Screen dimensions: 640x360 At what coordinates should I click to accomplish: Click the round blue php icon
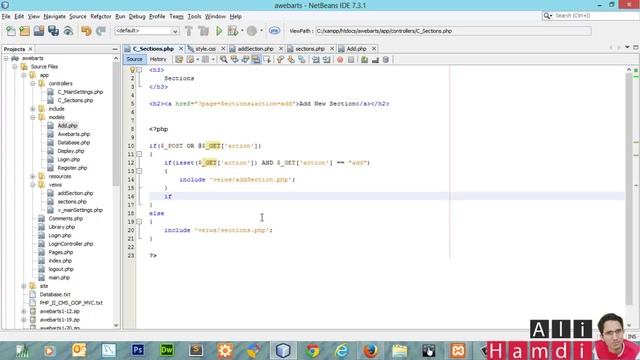pyautogui.click(x=274, y=31)
